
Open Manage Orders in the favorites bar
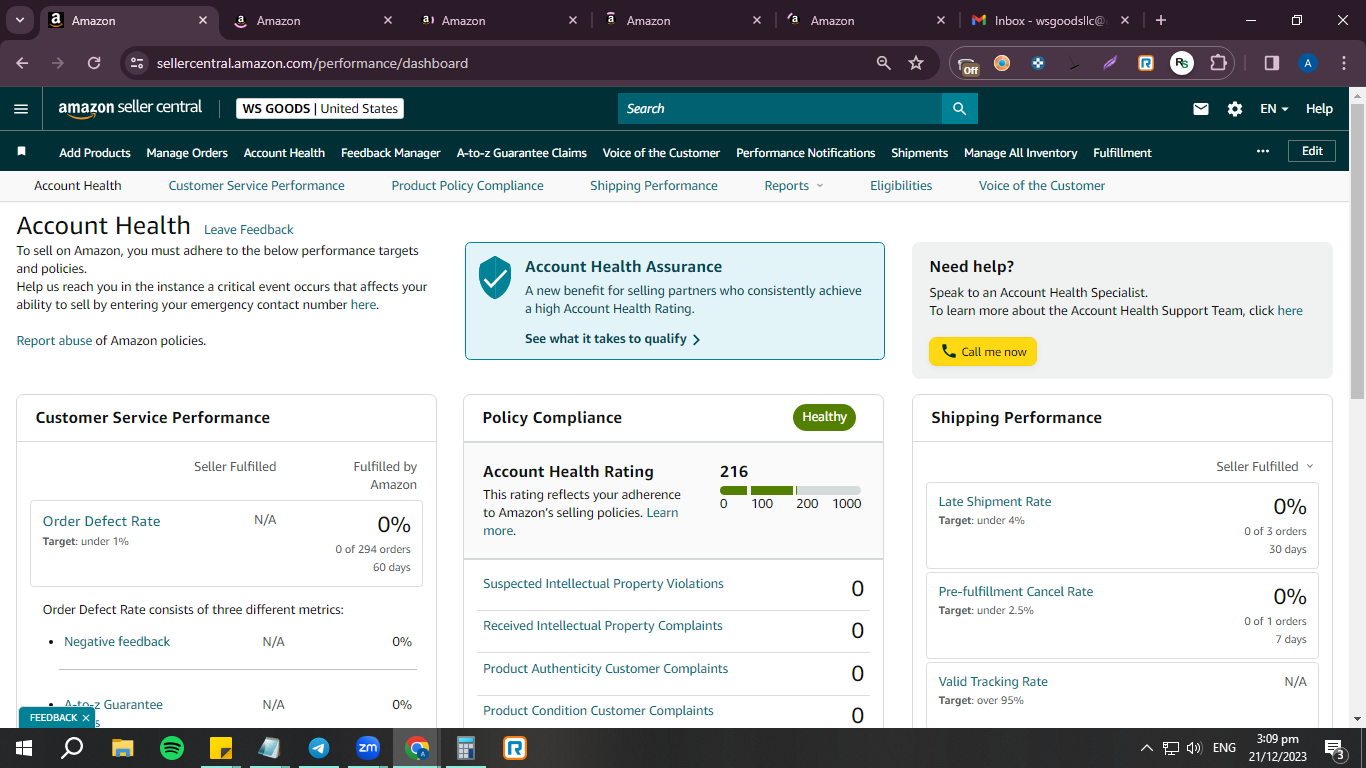187,153
